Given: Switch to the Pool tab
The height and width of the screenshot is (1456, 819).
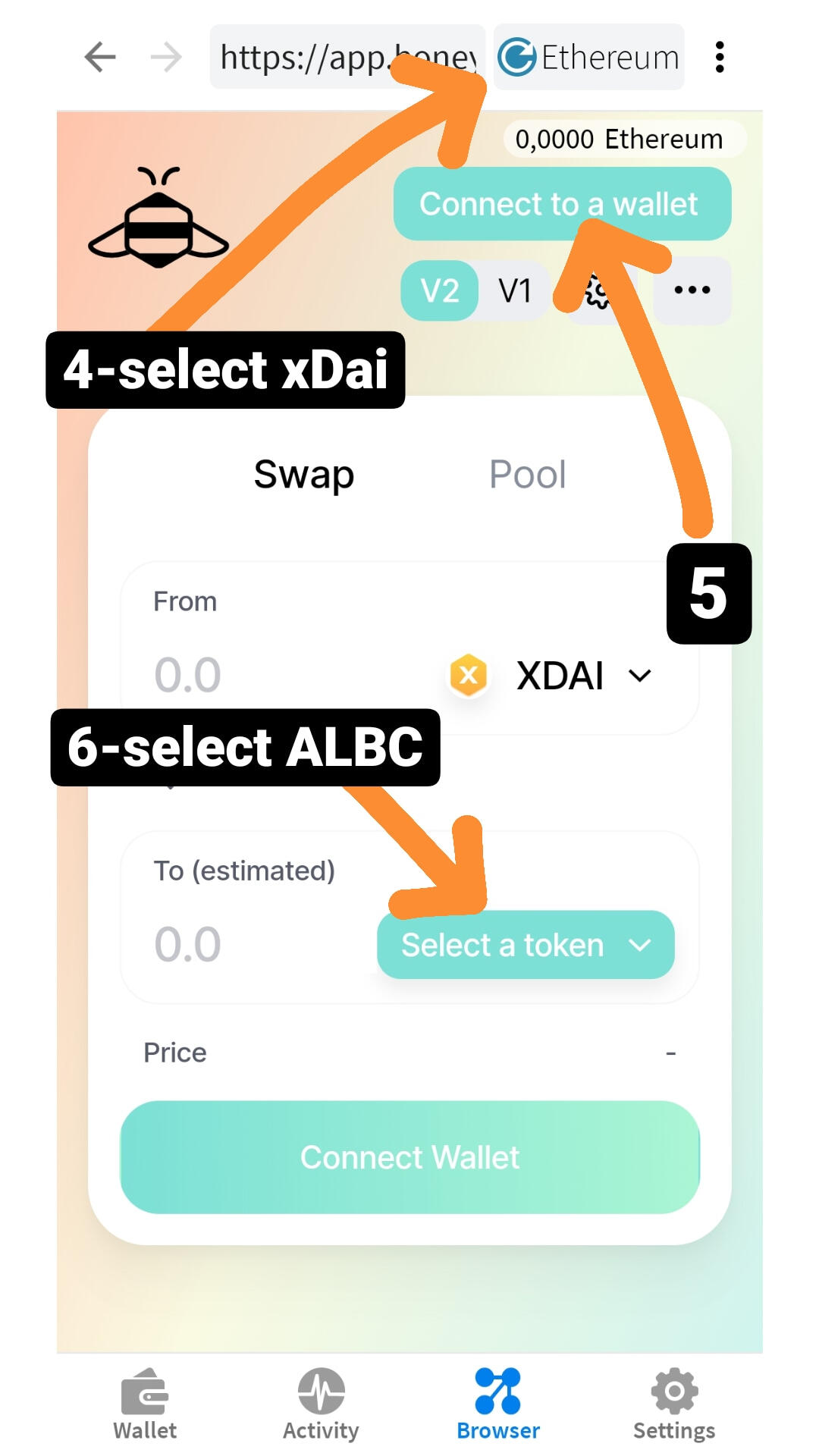Looking at the screenshot, I should click(528, 475).
